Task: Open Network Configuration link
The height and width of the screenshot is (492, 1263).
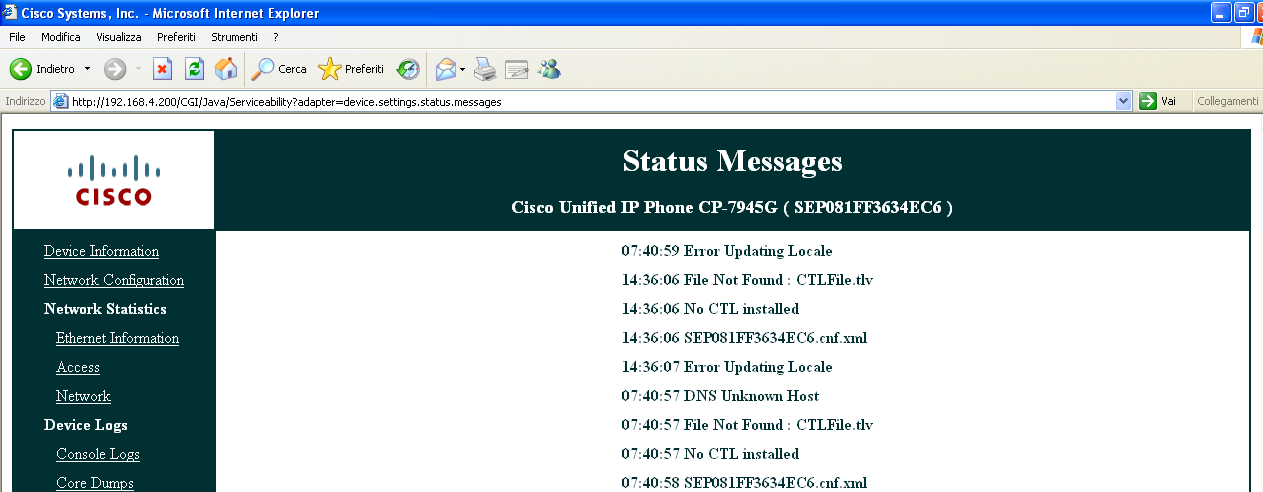Action: point(114,280)
